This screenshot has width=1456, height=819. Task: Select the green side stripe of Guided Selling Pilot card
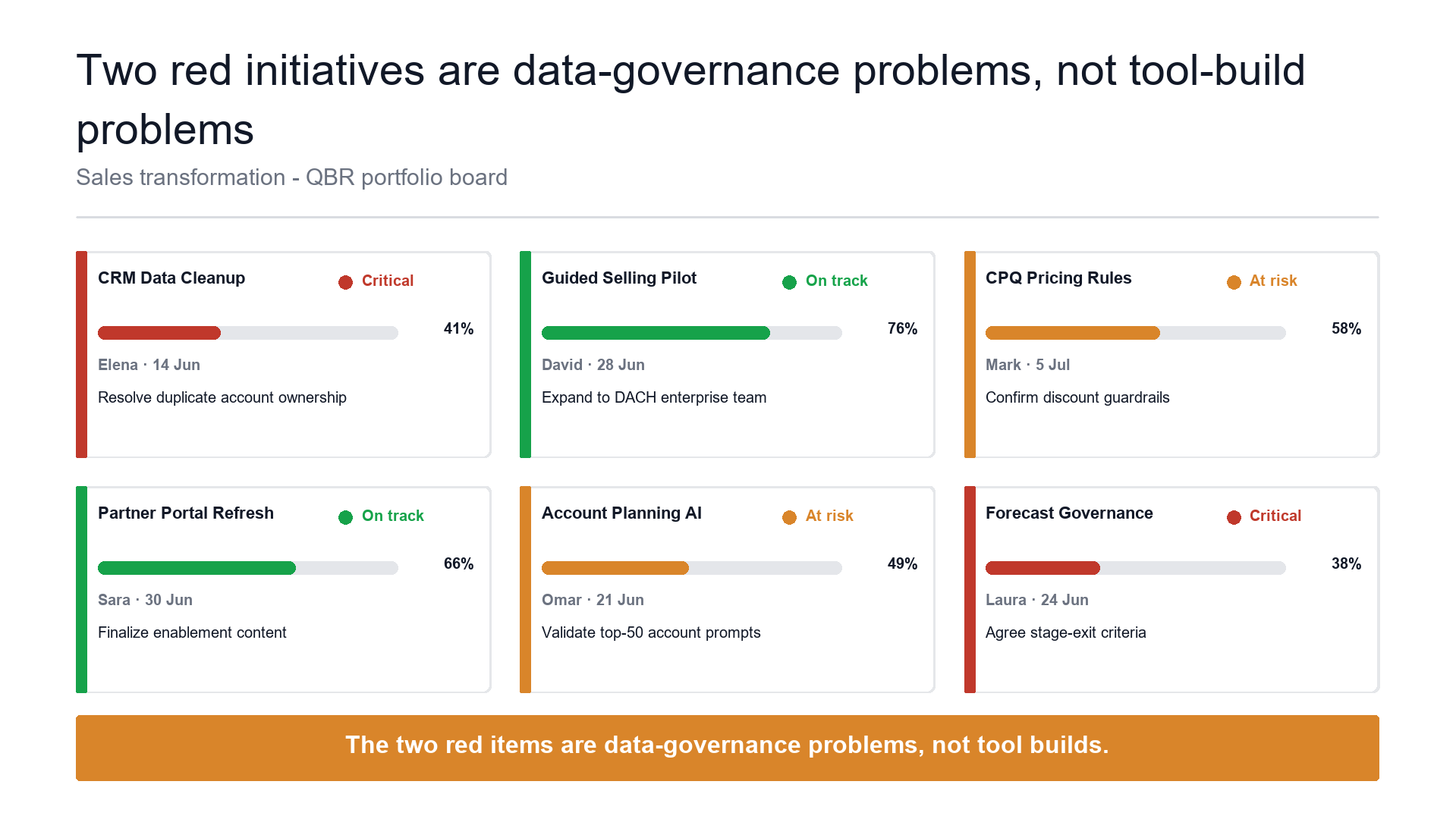pyautogui.click(x=525, y=354)
